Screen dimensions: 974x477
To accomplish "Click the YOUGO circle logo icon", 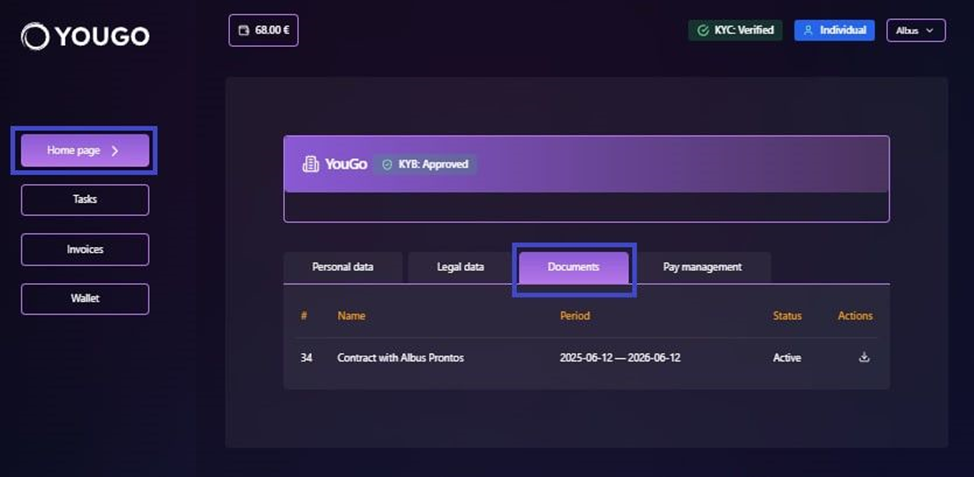I will [x=35, y=36].
